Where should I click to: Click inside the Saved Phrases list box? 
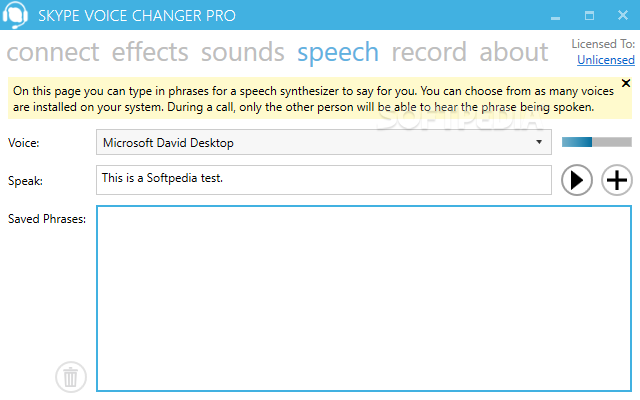coord(364,299)
